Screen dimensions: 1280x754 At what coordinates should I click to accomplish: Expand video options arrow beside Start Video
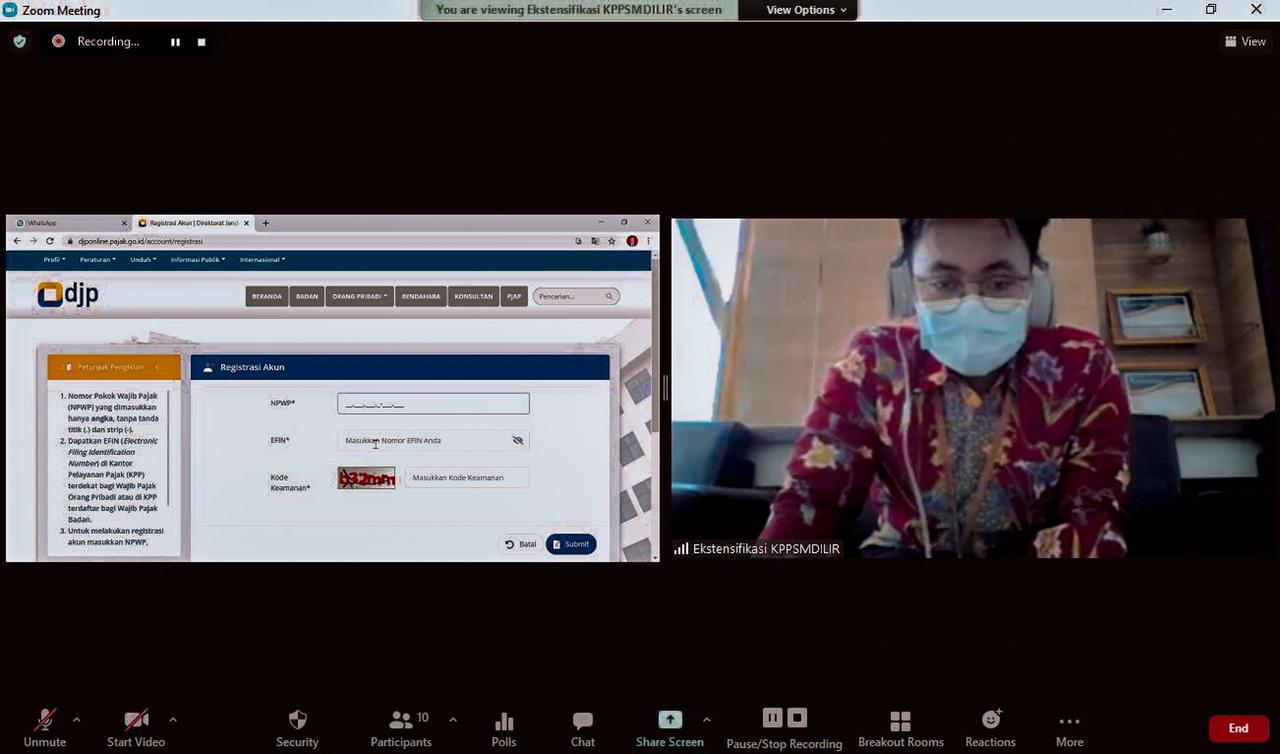click(172, 719)
